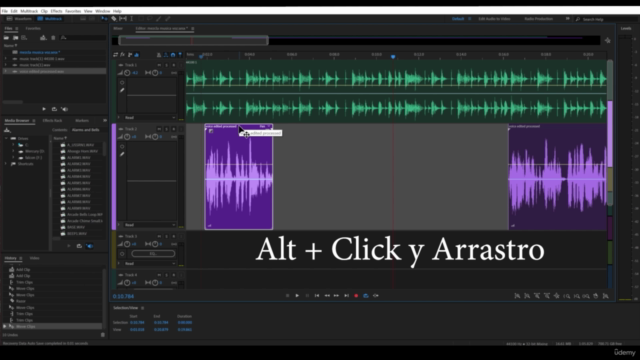Click the Fast Forward button in the transport
Image resolution: width=640 pixels, height=360 pixels.
(x=336, y=296)
